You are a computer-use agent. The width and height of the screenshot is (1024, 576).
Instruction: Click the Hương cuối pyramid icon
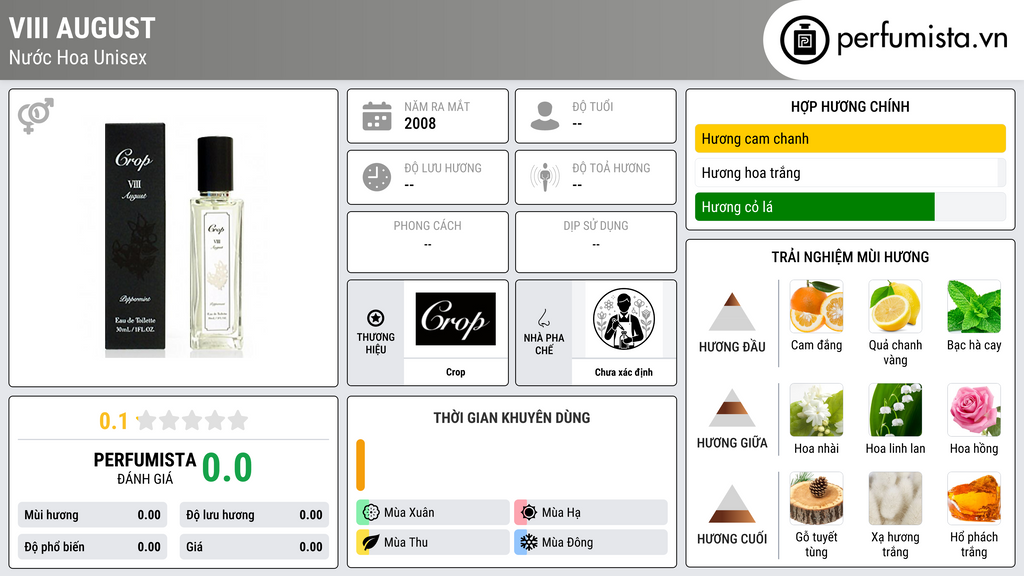pos(732,504)
